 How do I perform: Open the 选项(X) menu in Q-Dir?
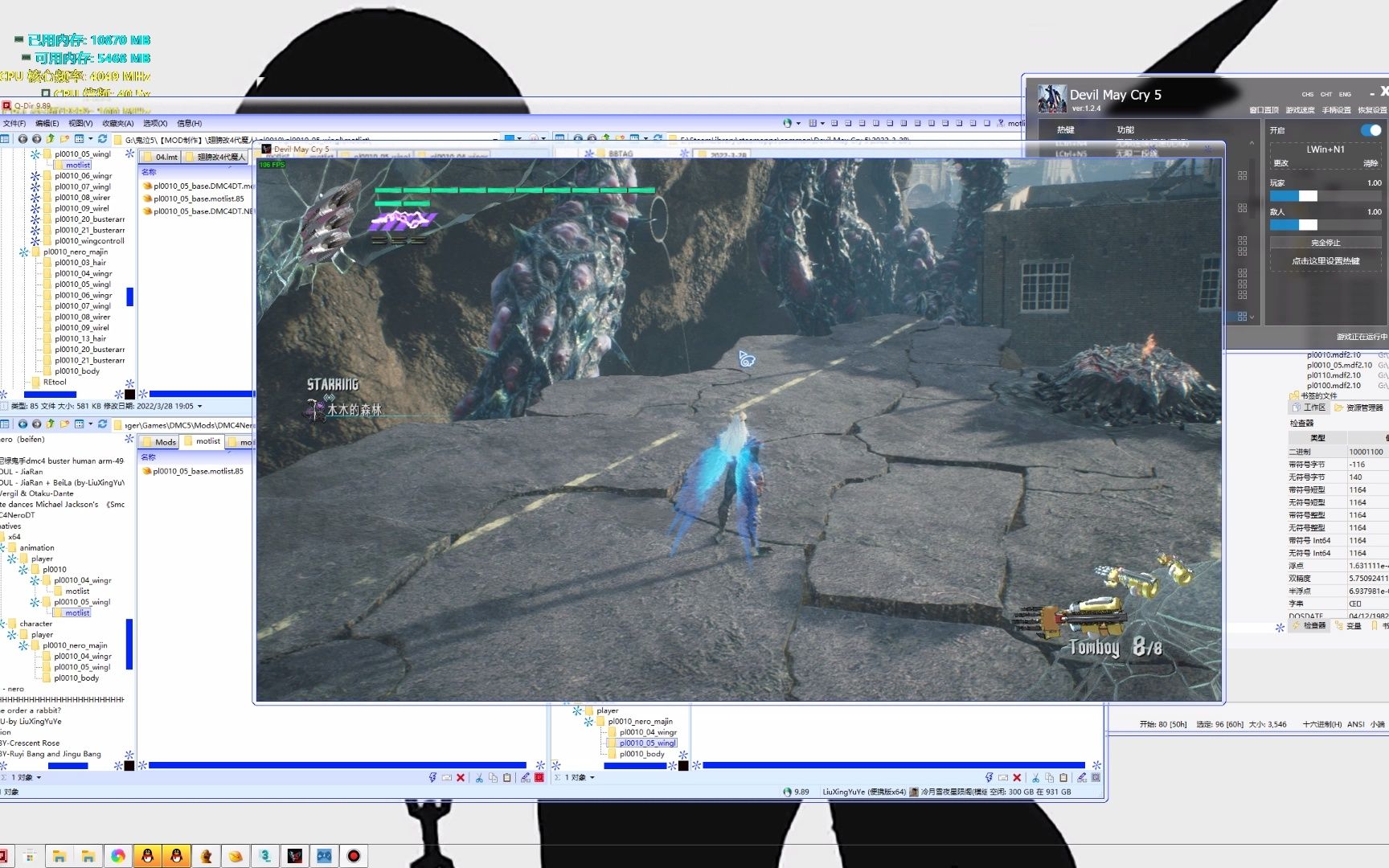pyautogui.click(x=155, y=123)
